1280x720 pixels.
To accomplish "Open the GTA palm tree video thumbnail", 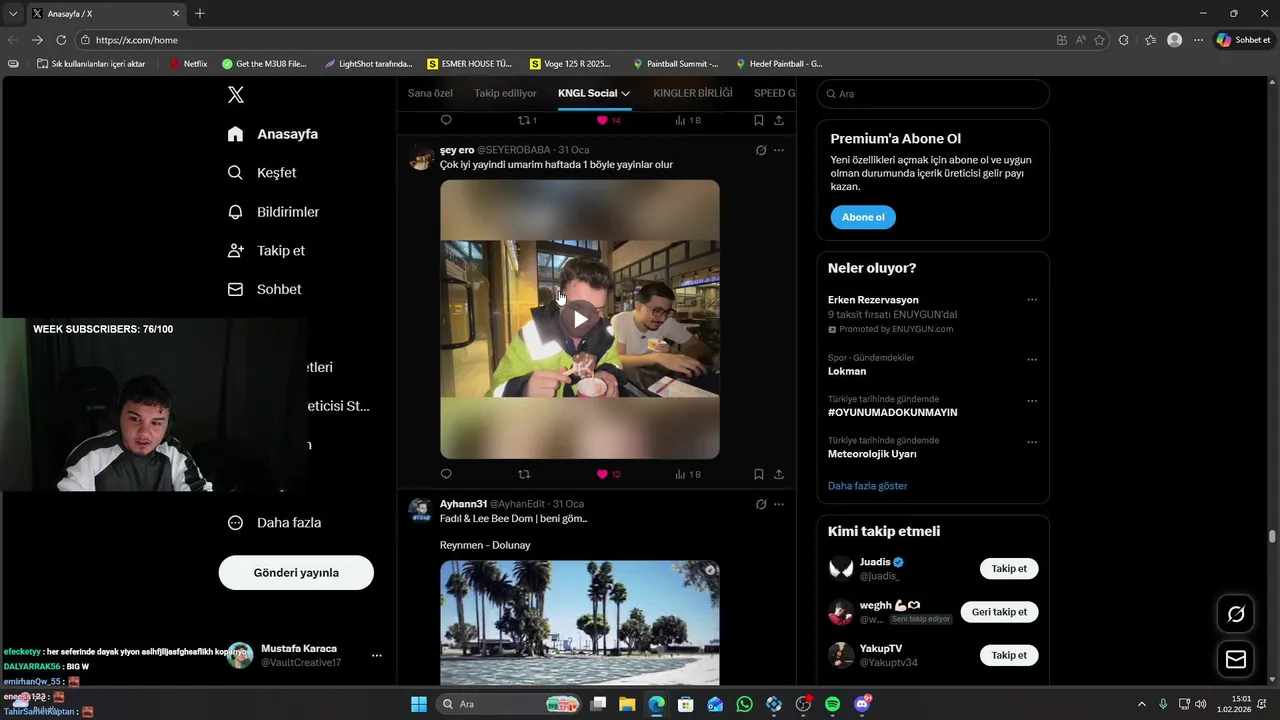I will 580,623.
